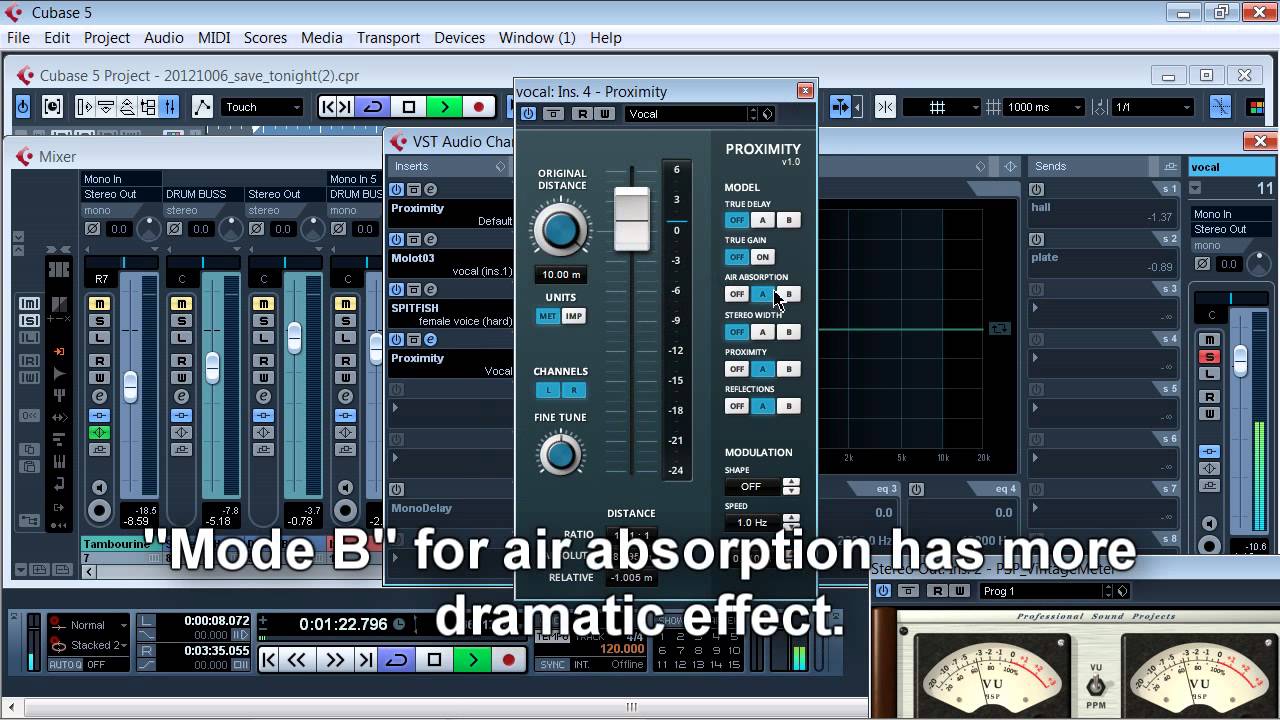The width and height of the screenshot is (1280, 720).
Task: Set True Delay to B
Action: pyautogui.click(x=788, y=220)
